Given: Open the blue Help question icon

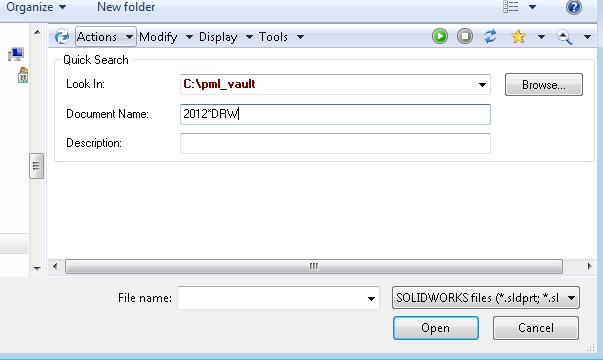Looking at the screenshot, I should pos(573,7).
